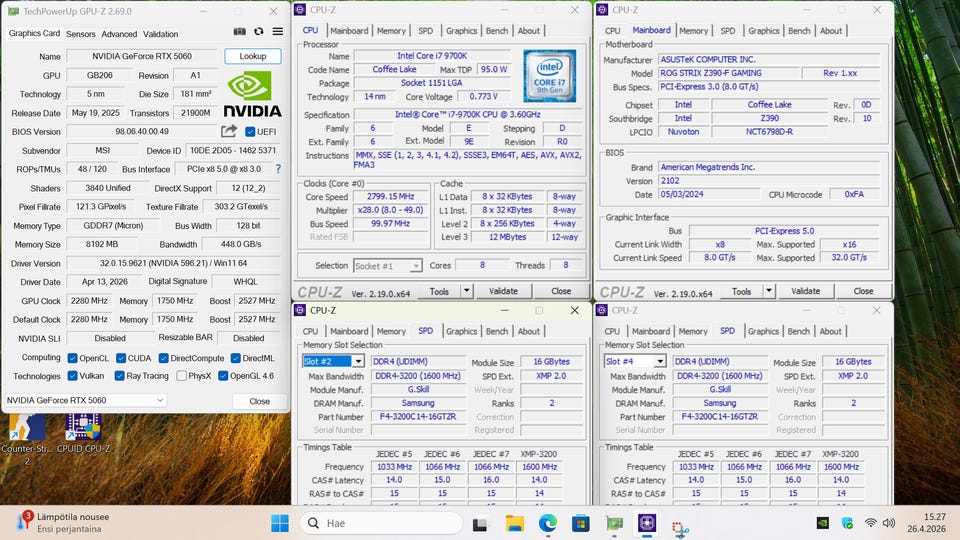Click the Lookup button in GPU-Z

(x=252, y=57)
